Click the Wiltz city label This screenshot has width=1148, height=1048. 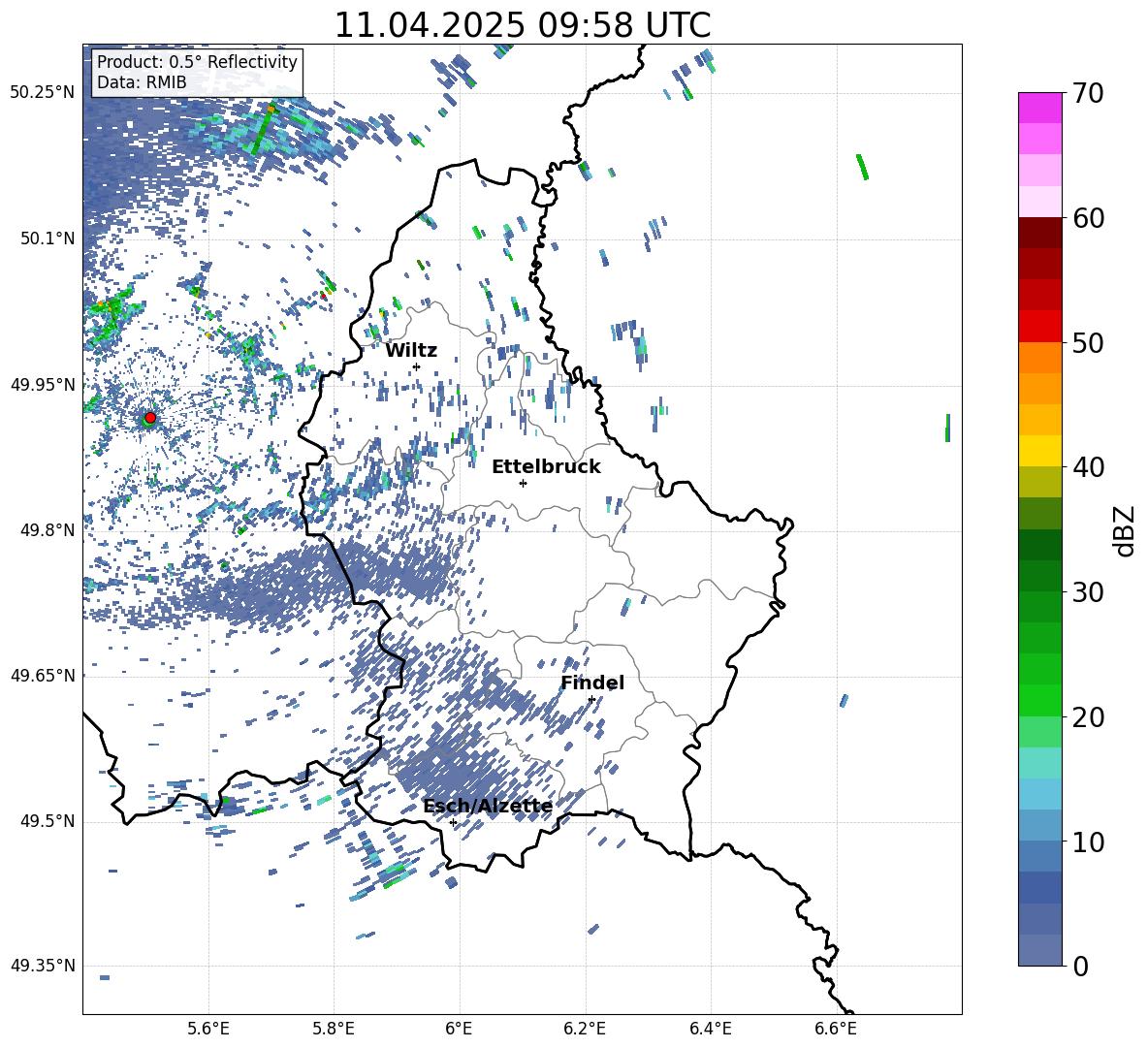[x=411, y=351]
